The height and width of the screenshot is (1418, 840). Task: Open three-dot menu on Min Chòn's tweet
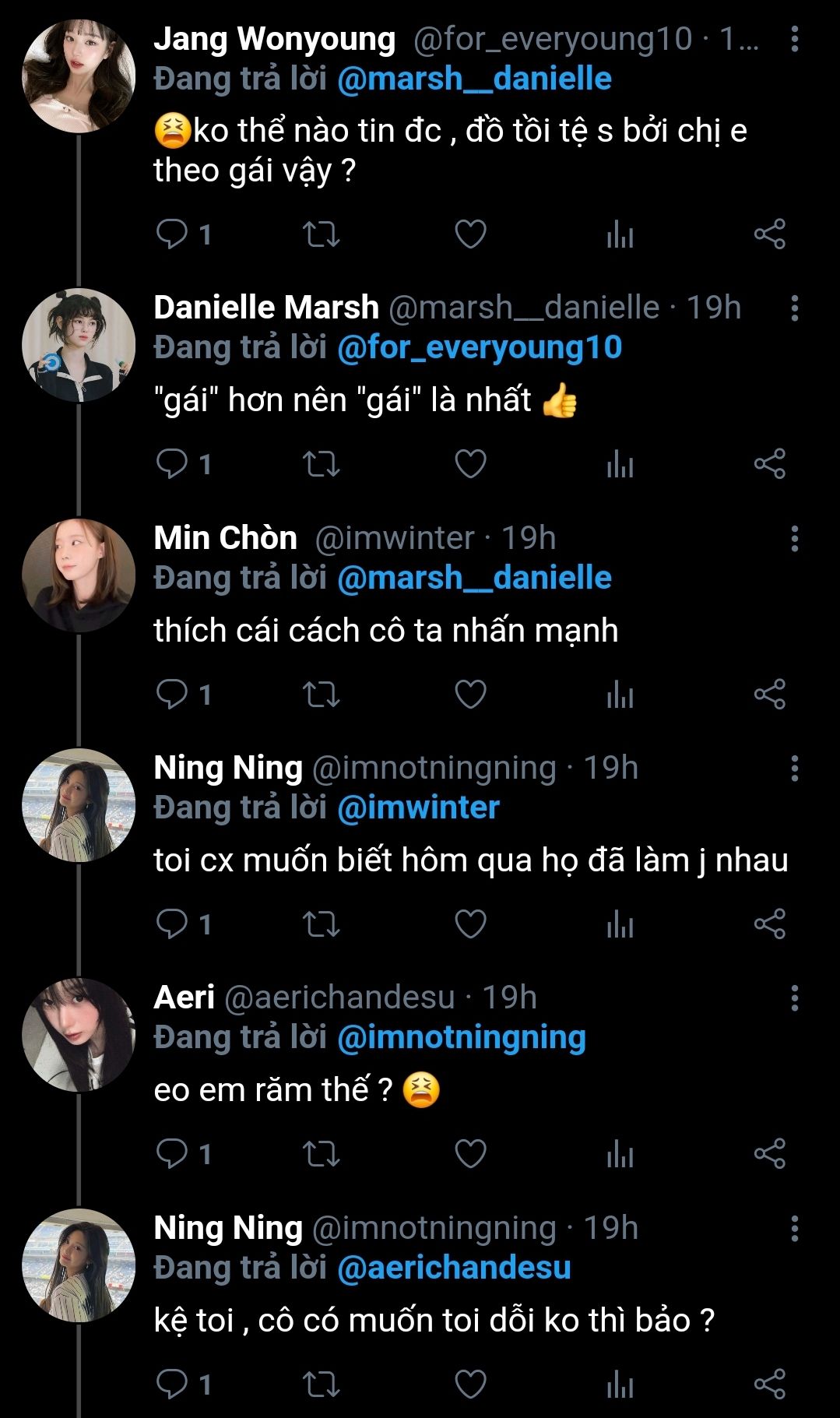(x=794, y=538)
